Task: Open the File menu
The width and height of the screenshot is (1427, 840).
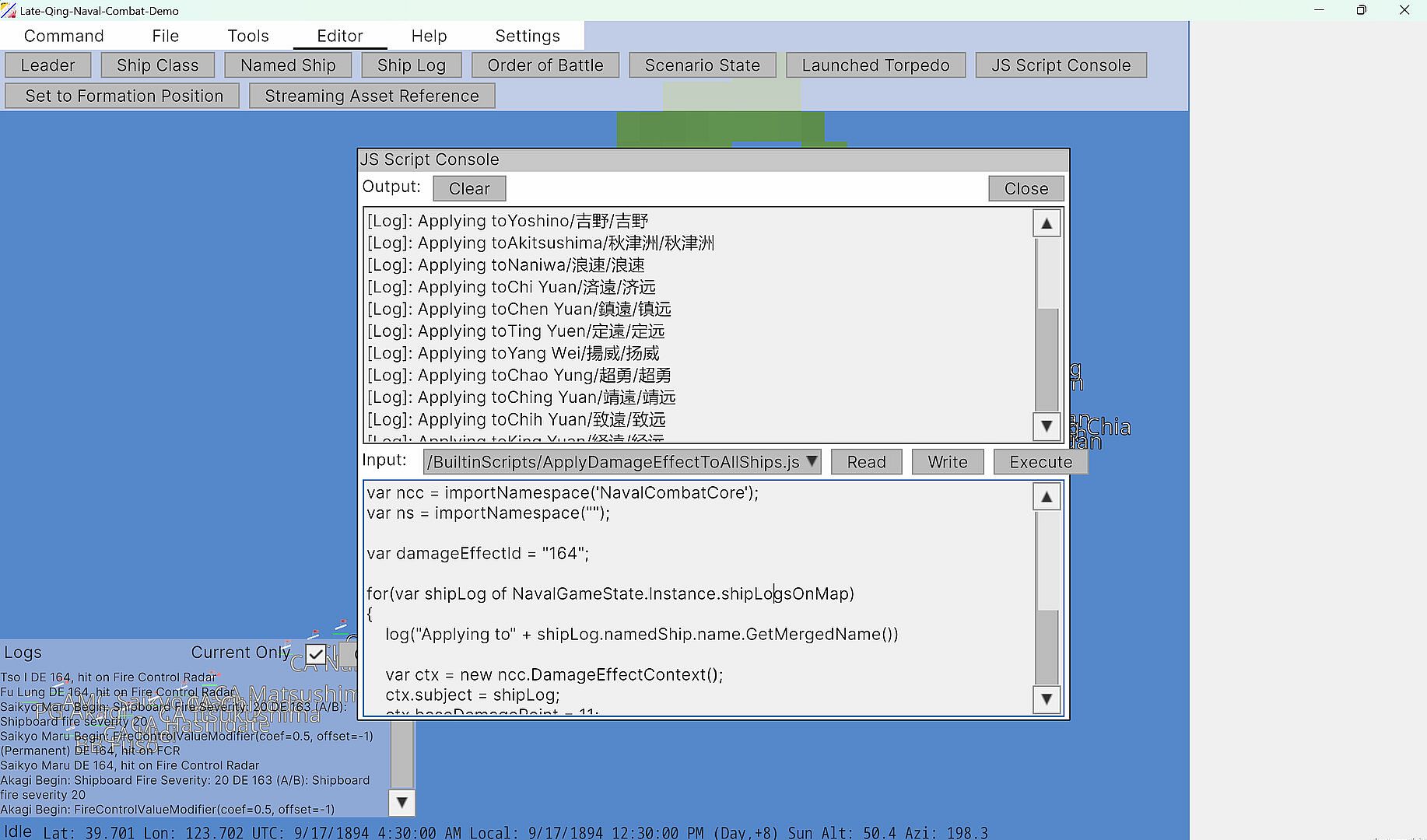Action: click(x=166, y=36)
